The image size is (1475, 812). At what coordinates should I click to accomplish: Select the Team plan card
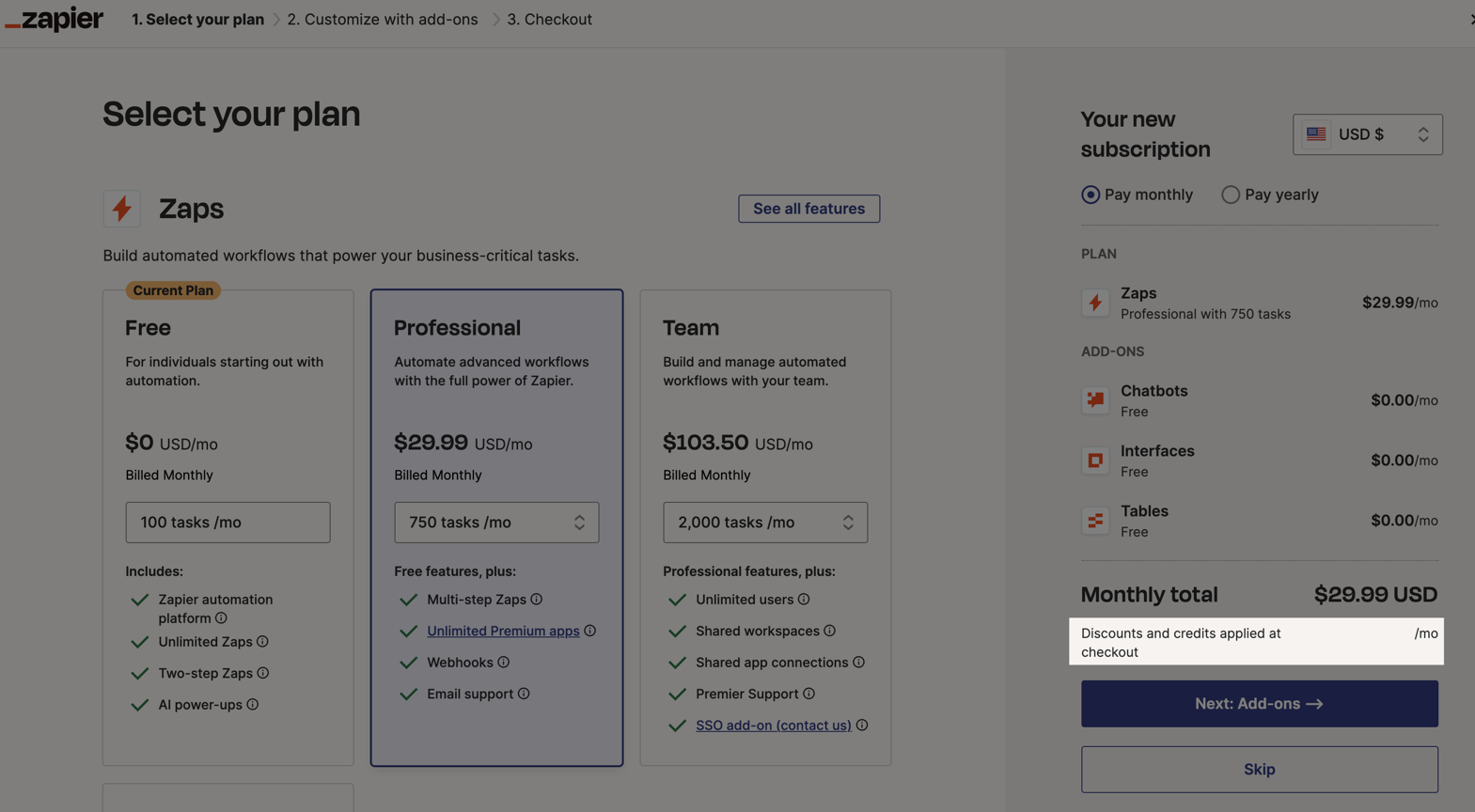(x=765, y=528)
